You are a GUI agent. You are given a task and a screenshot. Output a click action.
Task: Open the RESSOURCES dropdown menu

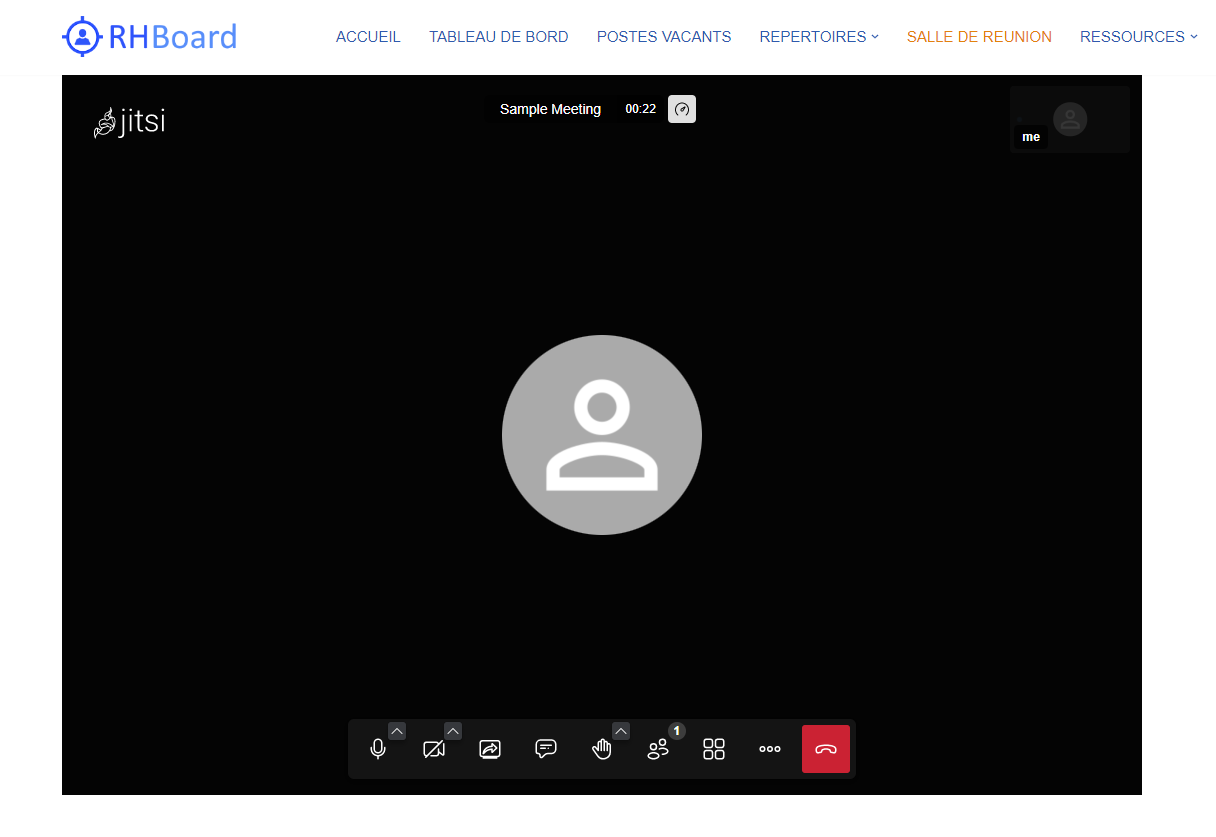(1138, 37)
